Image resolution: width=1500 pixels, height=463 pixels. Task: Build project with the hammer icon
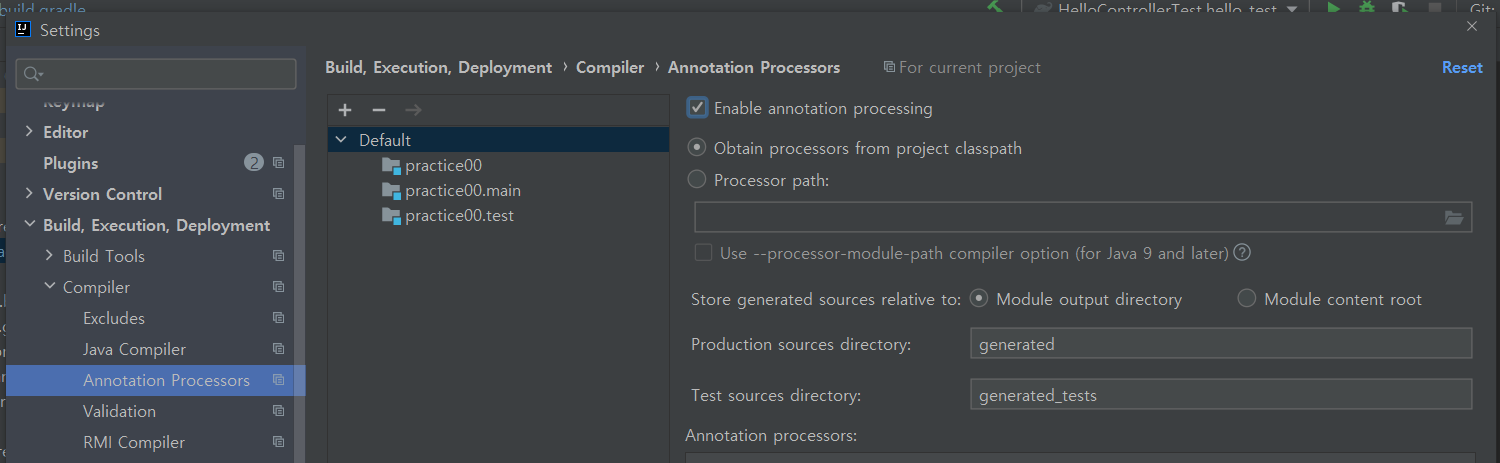994,7
